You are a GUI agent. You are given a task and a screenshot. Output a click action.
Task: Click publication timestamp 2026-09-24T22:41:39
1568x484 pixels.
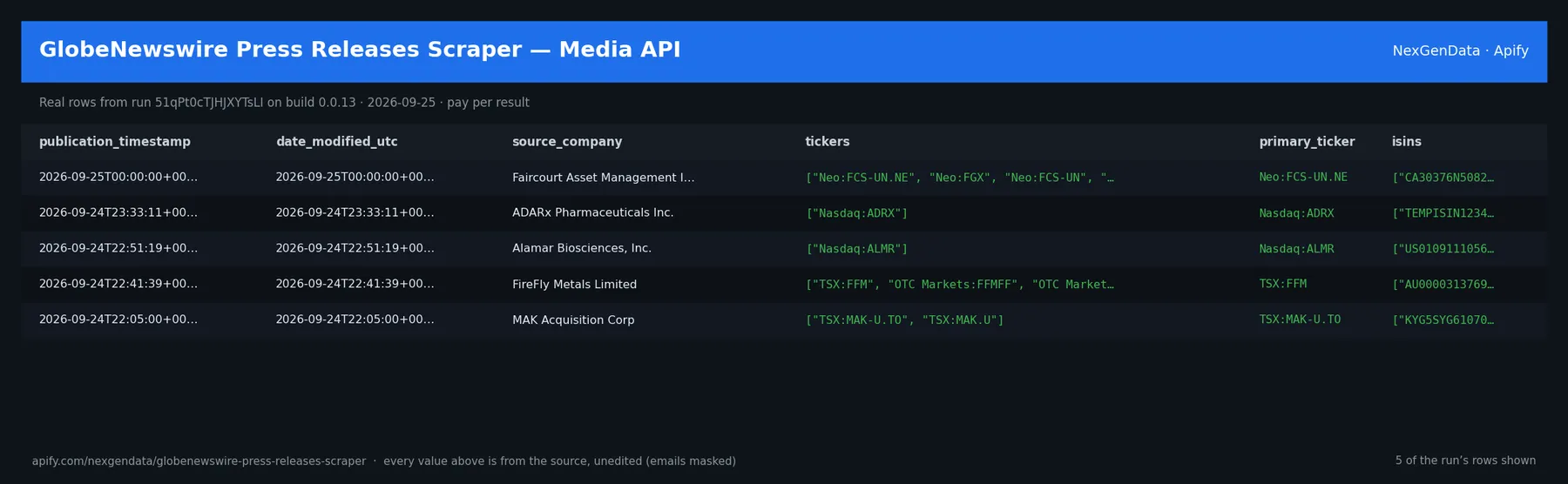pyautogui.click(x=118, y=285)
